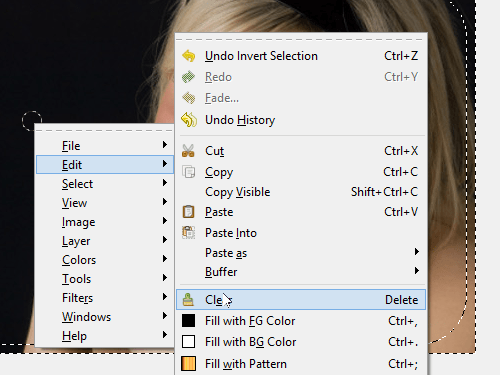Expand the Filters submenu arrow
Viewport: 500px width, 375px height.
165,296
